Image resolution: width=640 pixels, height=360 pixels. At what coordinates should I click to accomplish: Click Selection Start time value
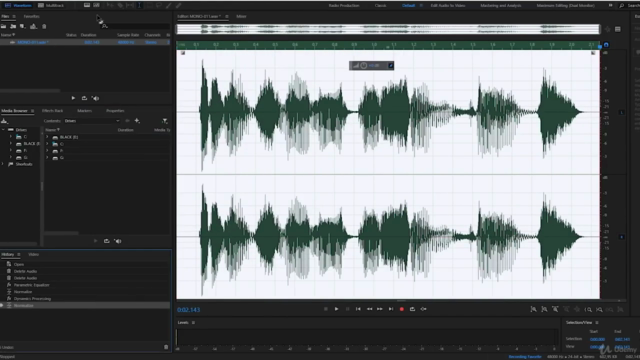(x=597, y=339)
